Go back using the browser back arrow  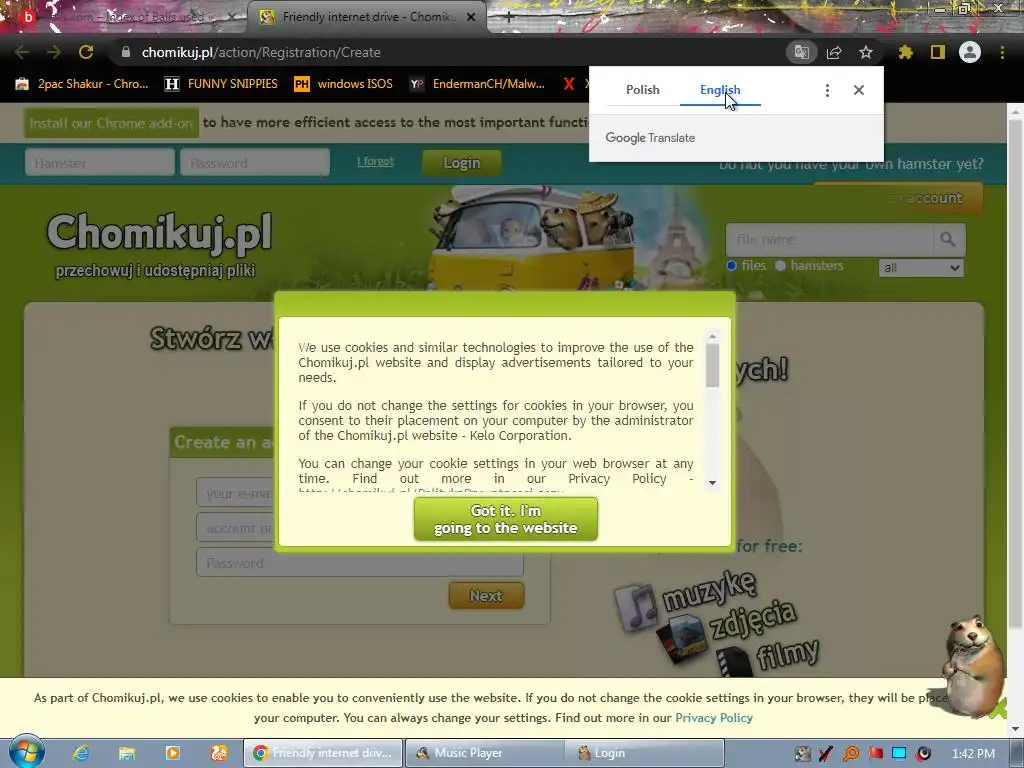point(22,52)
